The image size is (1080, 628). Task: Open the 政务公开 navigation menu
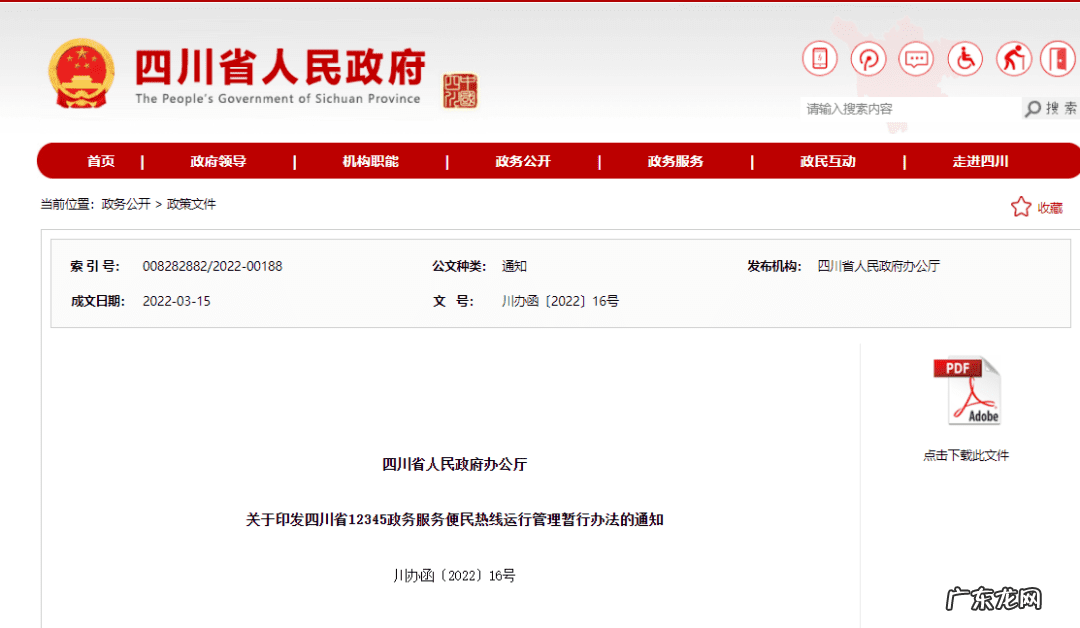click(x=522, y=160)
